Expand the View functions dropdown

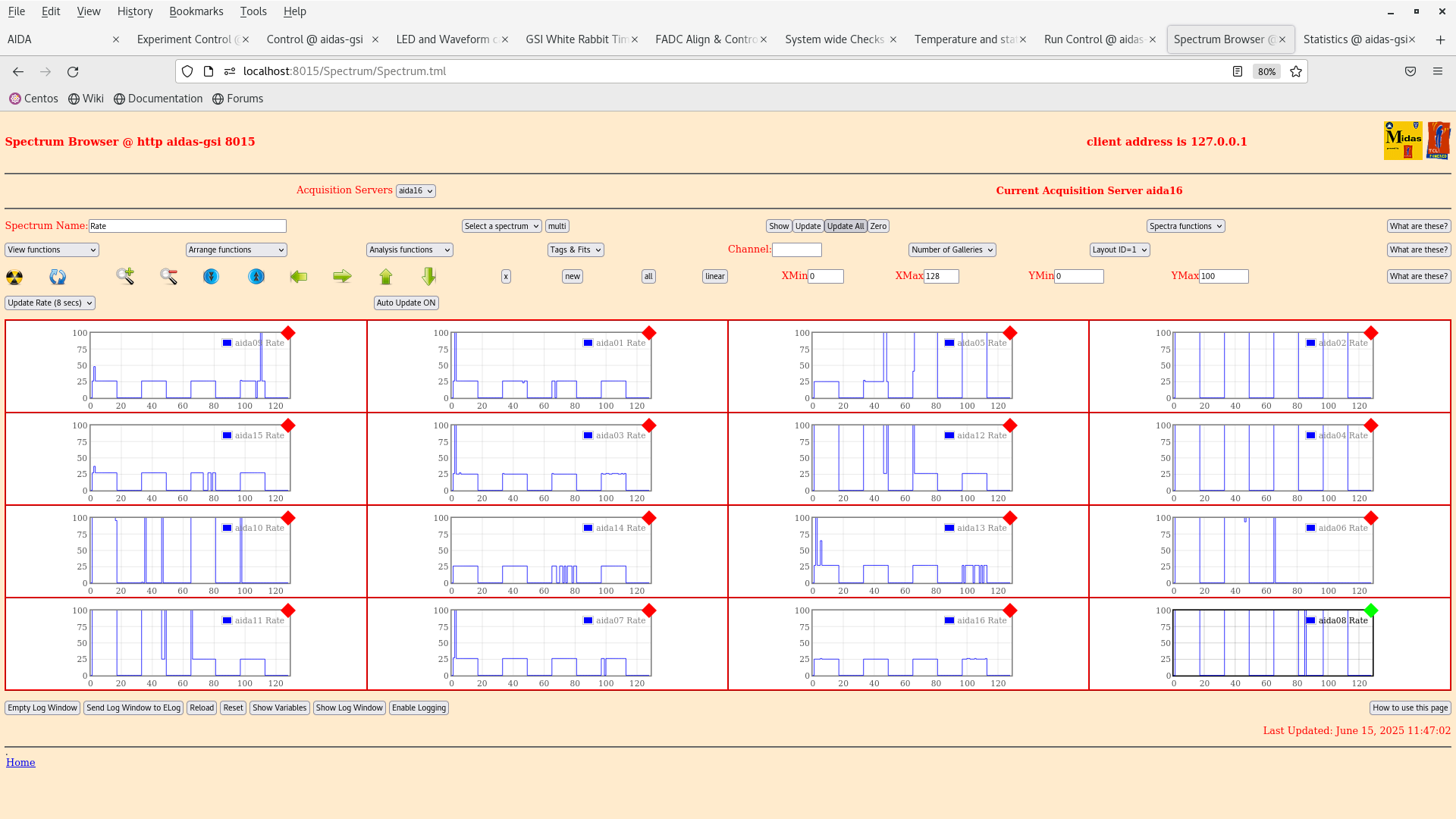[x=52, y=250]
